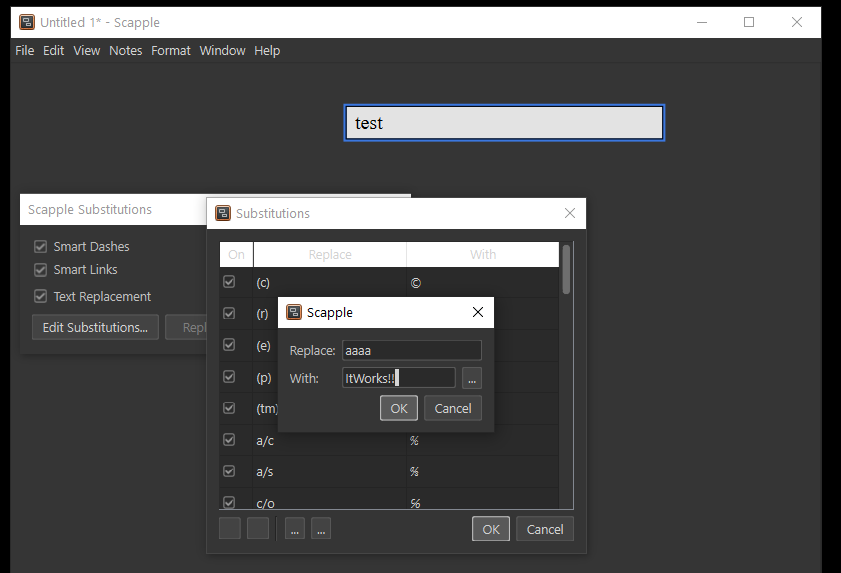841x573 pixels.
Task: Click the Substitutions window title icon
Action: click(223, 213)
